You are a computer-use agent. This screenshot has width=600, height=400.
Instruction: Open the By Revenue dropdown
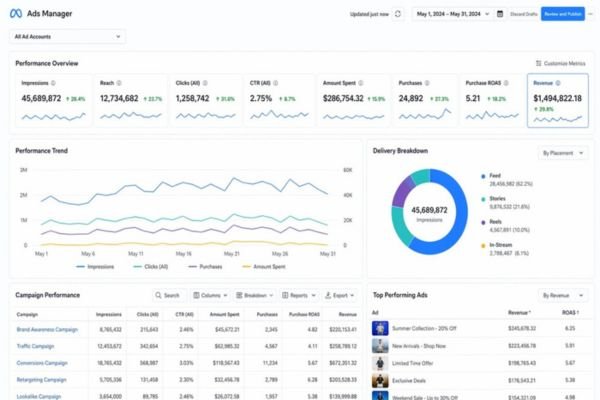tap(563, 295)
